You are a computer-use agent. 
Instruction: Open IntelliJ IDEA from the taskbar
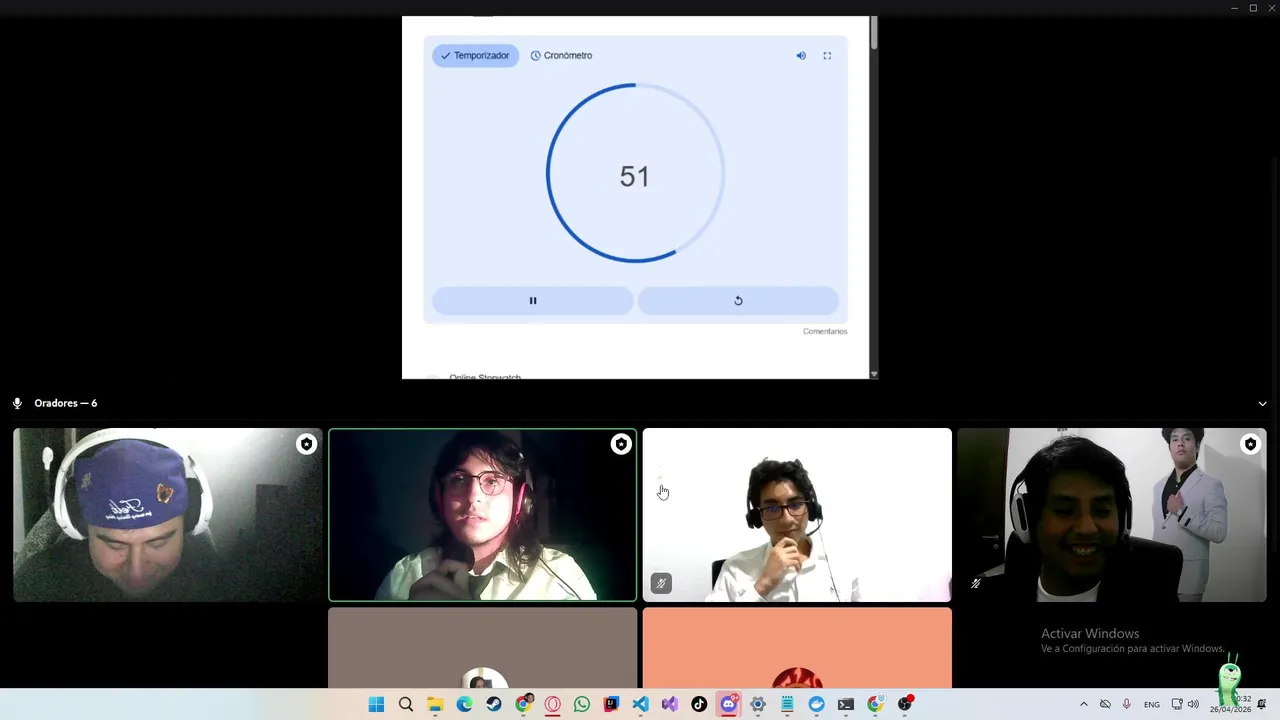611,704
